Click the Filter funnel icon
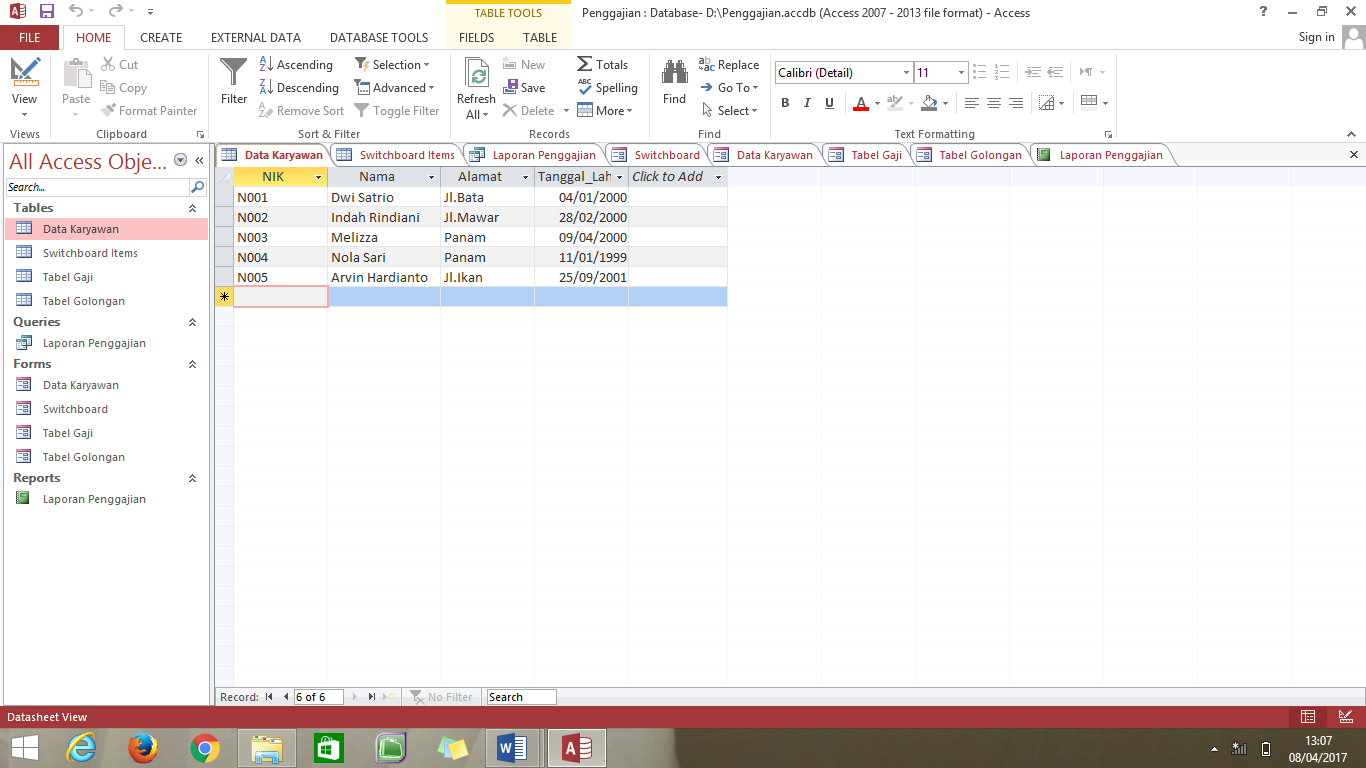The width and height of the screenshot is (1366, 768). (233, 82)
